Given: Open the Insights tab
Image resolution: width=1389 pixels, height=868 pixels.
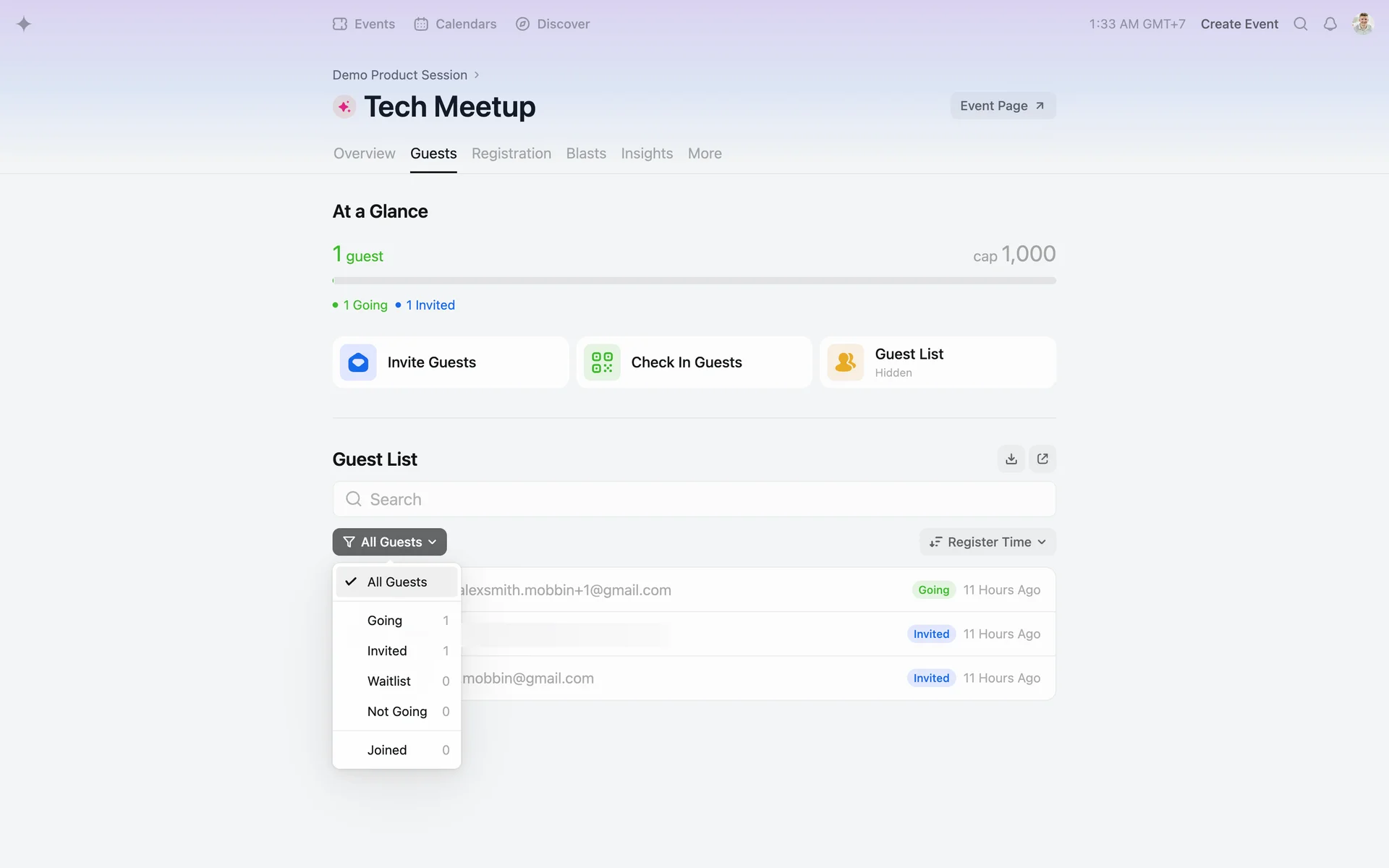Looking at the screenshot, I should click(x=647, y=153).
